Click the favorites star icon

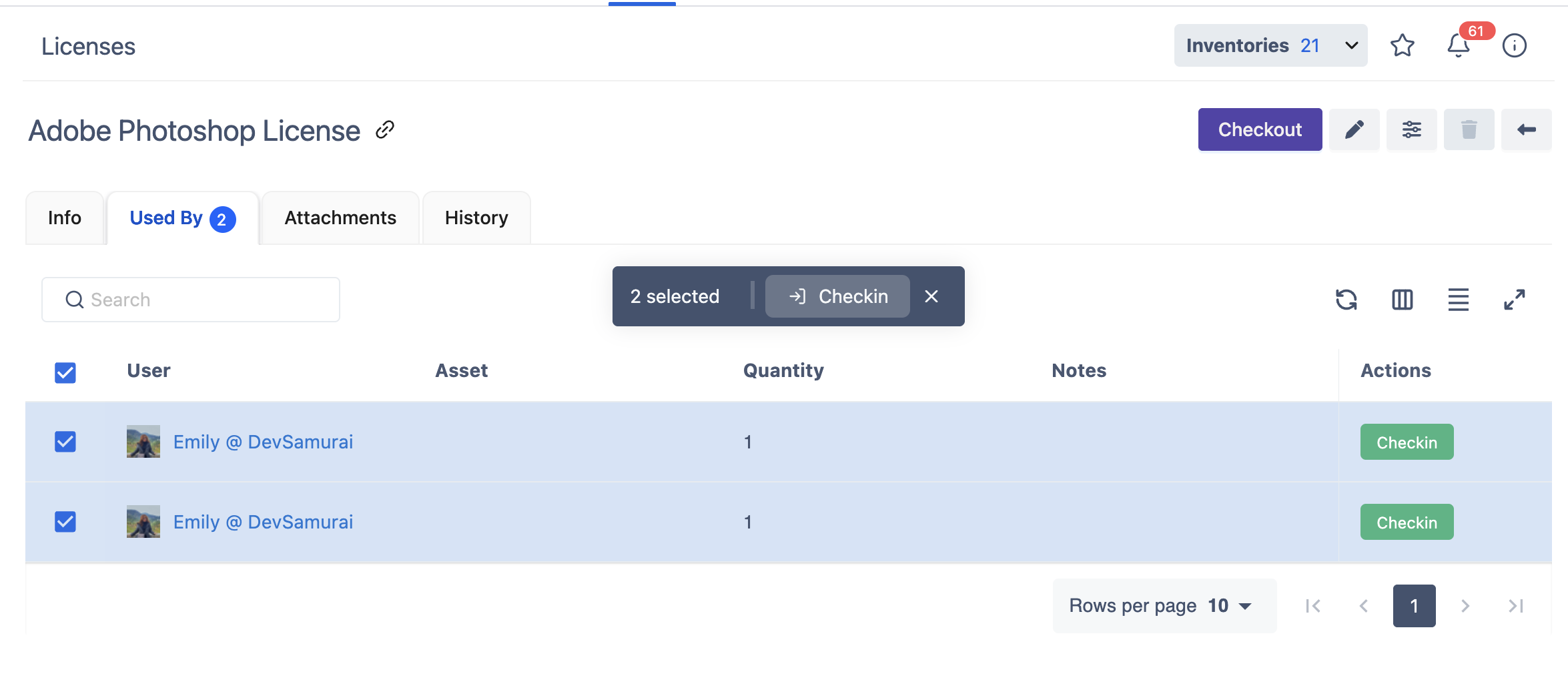click(1402, 45)
